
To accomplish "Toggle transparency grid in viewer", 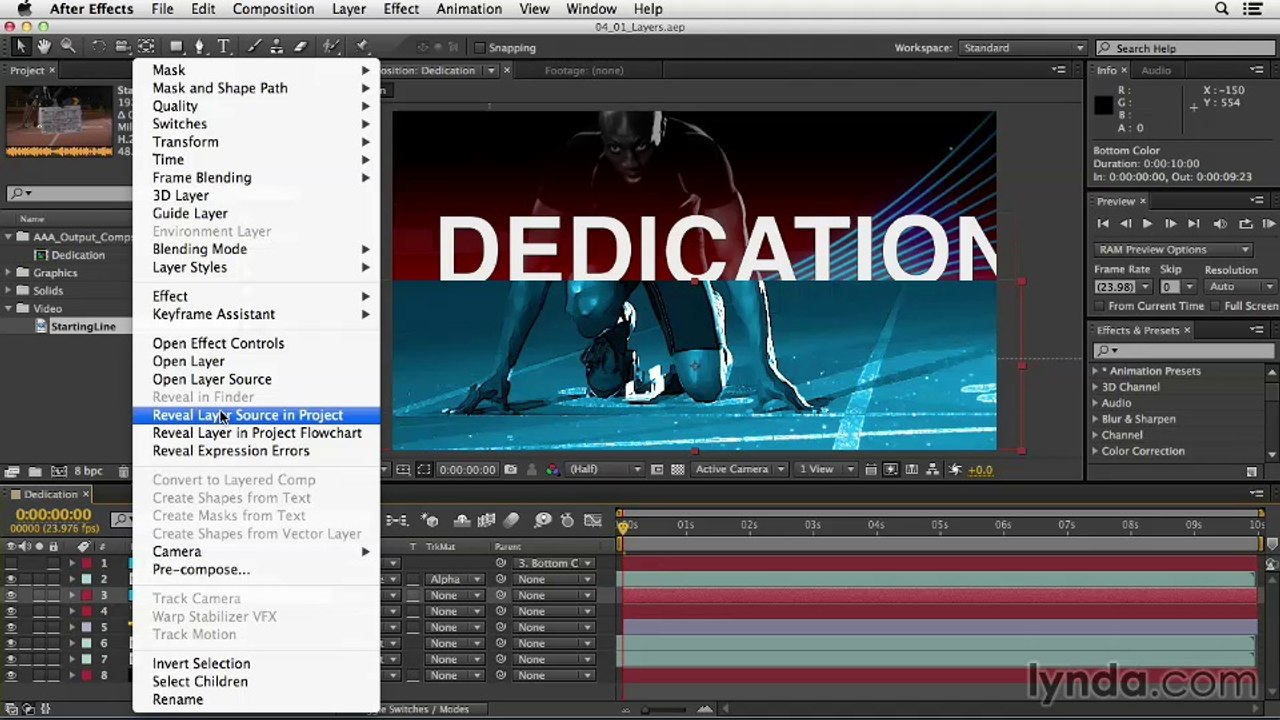I will point(678,470).
